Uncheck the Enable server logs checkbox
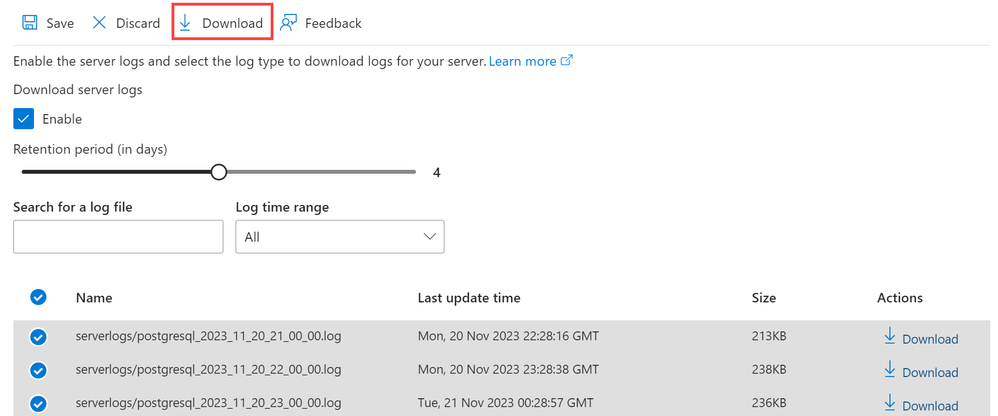This screenshot has width=998, height=416. tap(24, 118)
